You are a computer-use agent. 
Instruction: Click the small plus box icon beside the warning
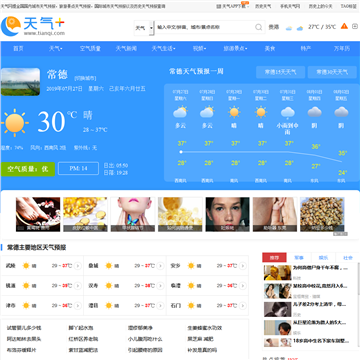coord(355,26)
